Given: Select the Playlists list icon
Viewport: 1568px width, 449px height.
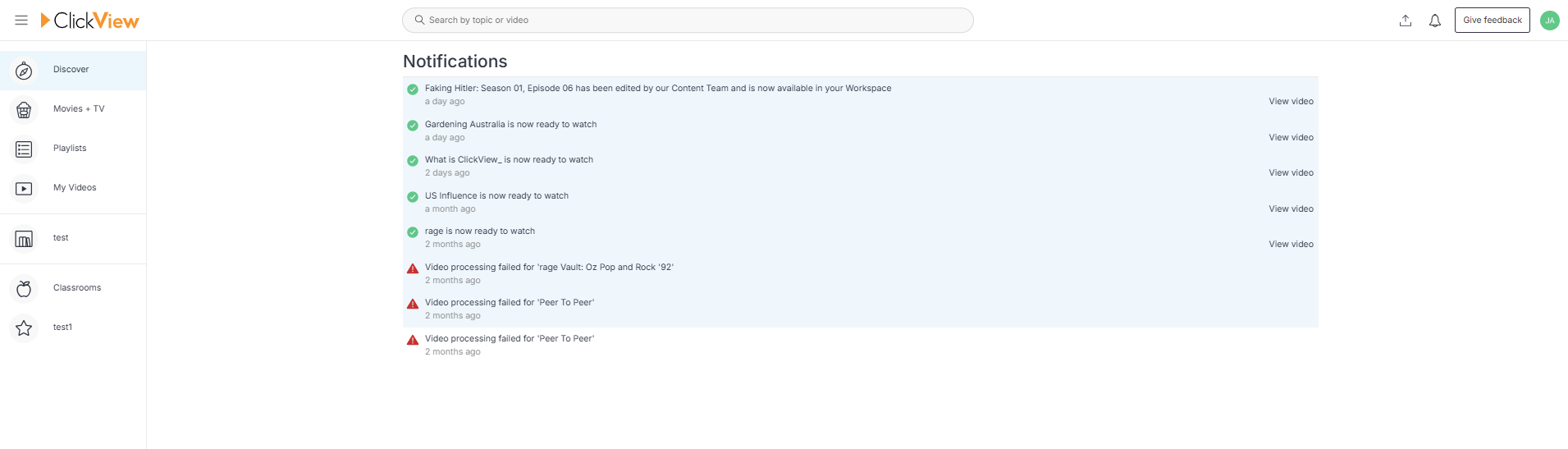Looking at the screenshot, I should click(x=25, y=149).
